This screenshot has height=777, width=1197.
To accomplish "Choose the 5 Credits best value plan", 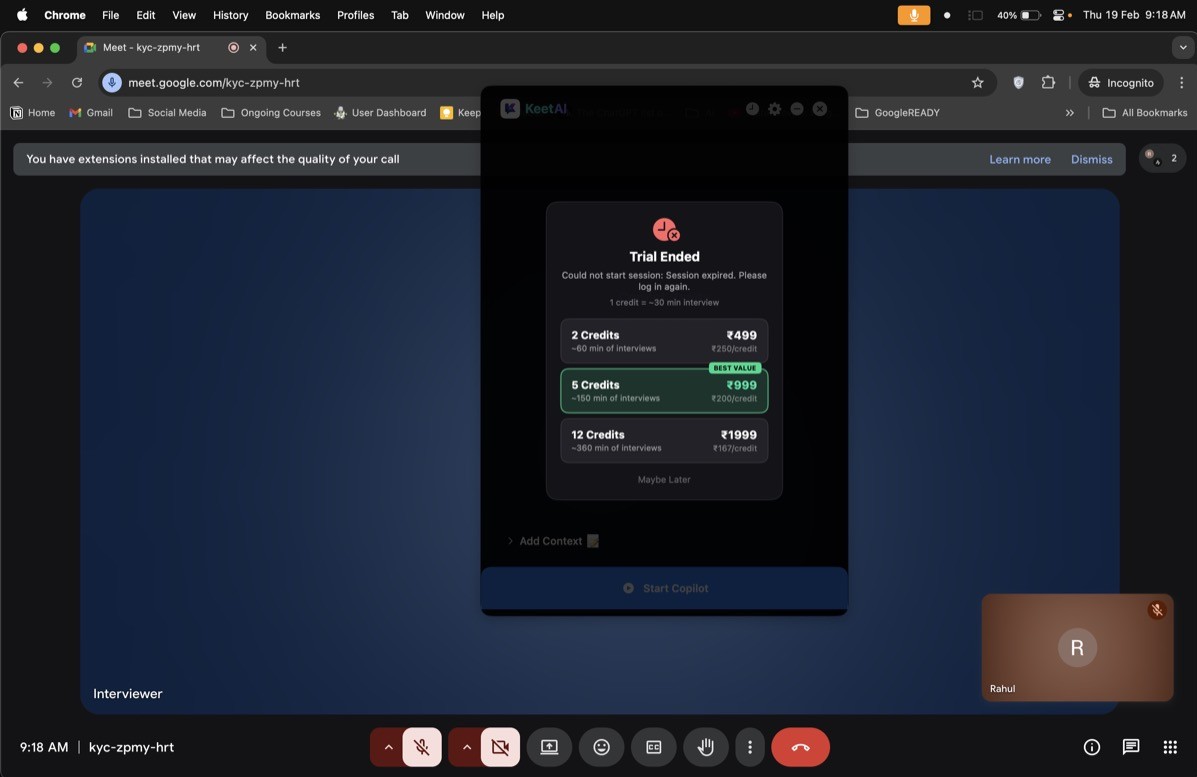I will pos(663,390).
